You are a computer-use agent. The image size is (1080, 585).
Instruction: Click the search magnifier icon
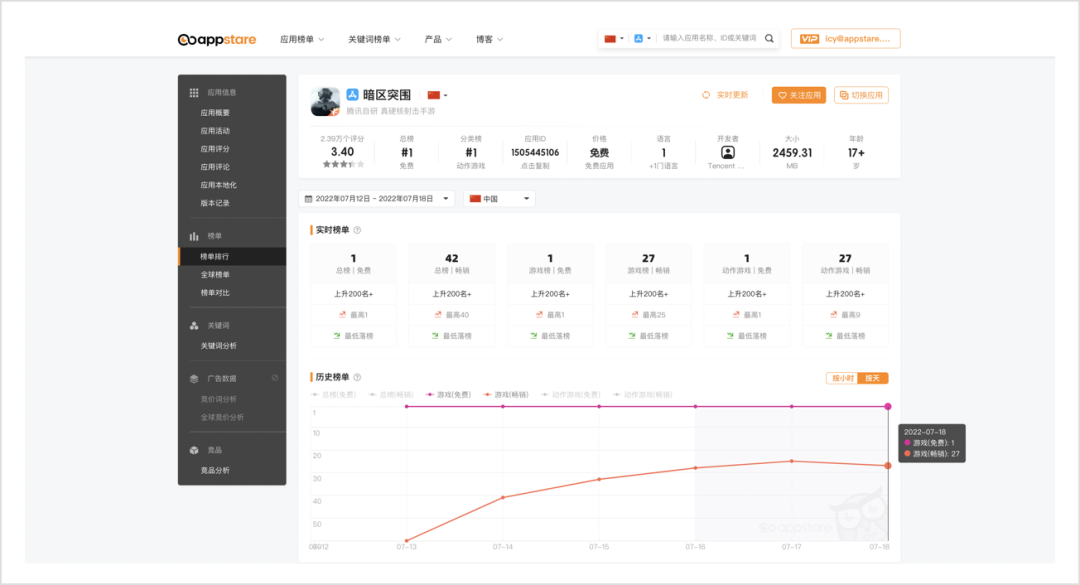[x=769, y=38]
